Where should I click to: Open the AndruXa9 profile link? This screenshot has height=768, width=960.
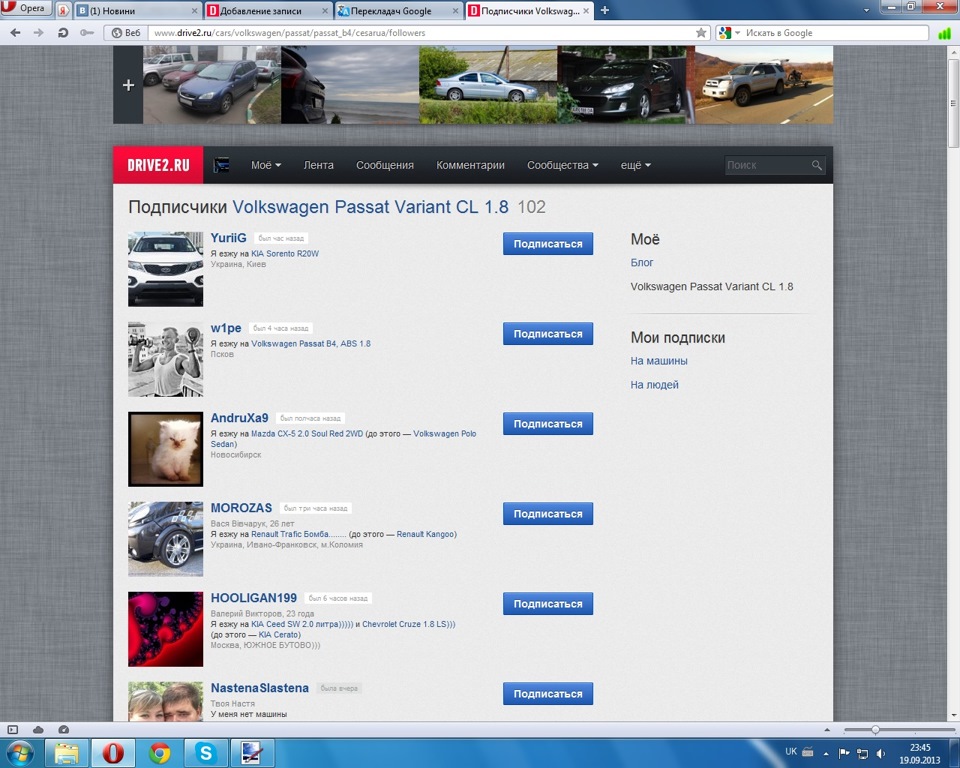click(239, 418)
